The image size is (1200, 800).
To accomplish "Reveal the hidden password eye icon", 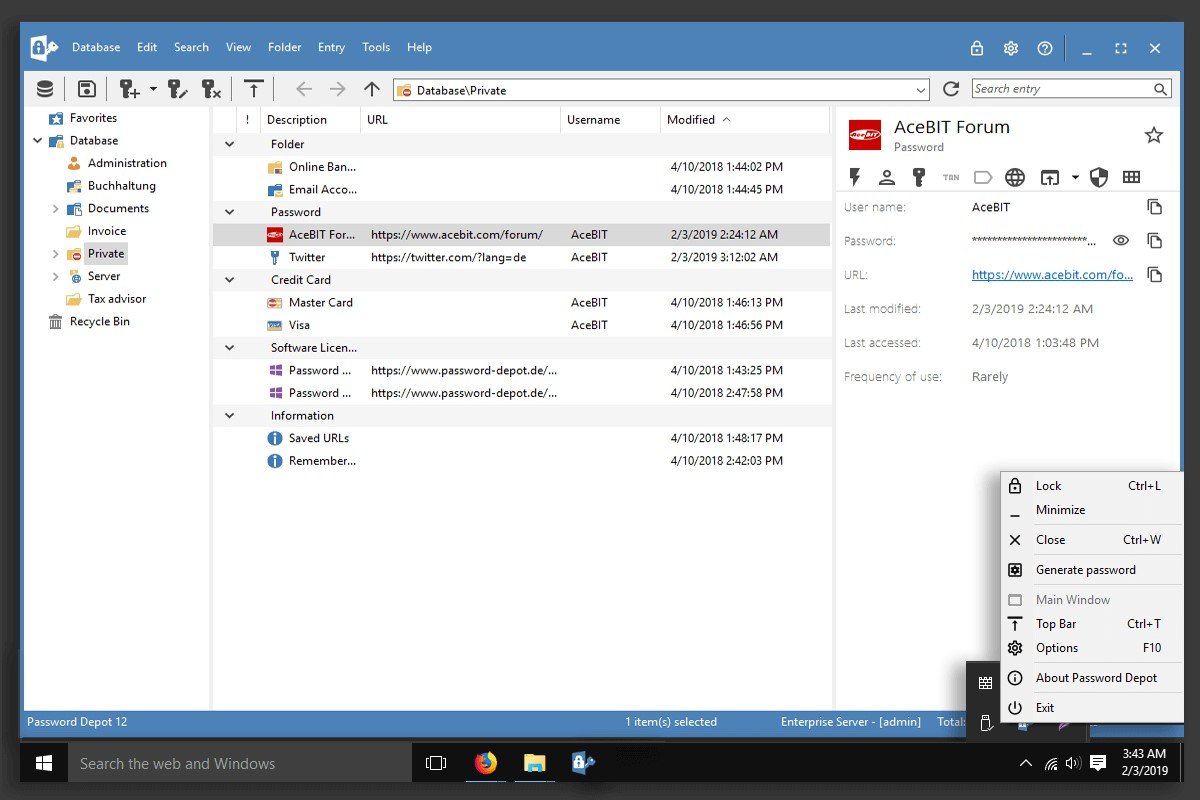I will (1121, 241).
